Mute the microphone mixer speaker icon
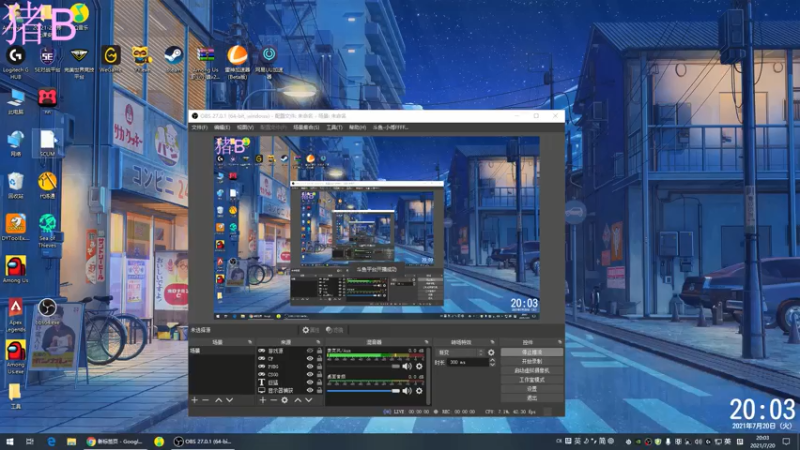The image size is (800, 450). (x=407, y=366)
